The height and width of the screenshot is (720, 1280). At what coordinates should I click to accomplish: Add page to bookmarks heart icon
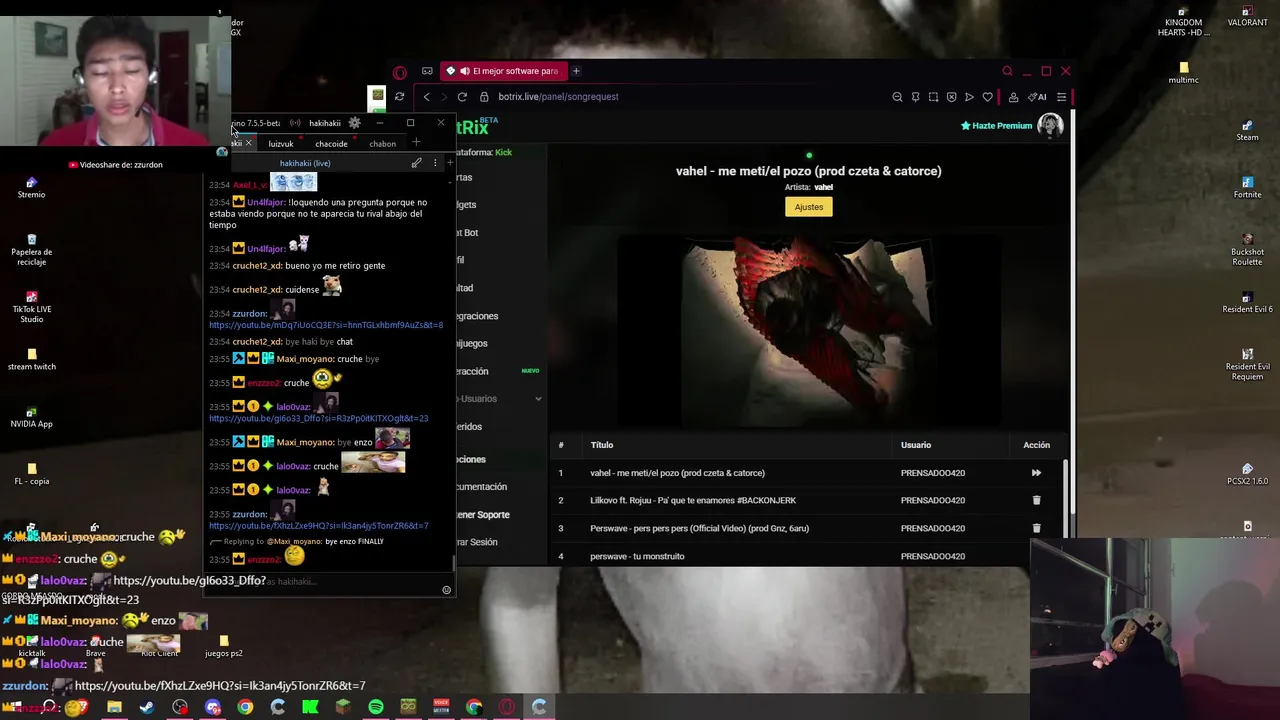tap(987, 97)
